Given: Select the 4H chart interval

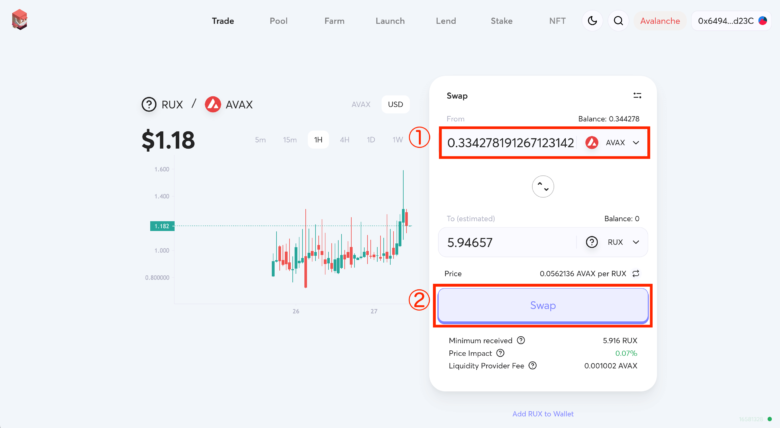Looking at the screenshot, I should pos(344,140).
